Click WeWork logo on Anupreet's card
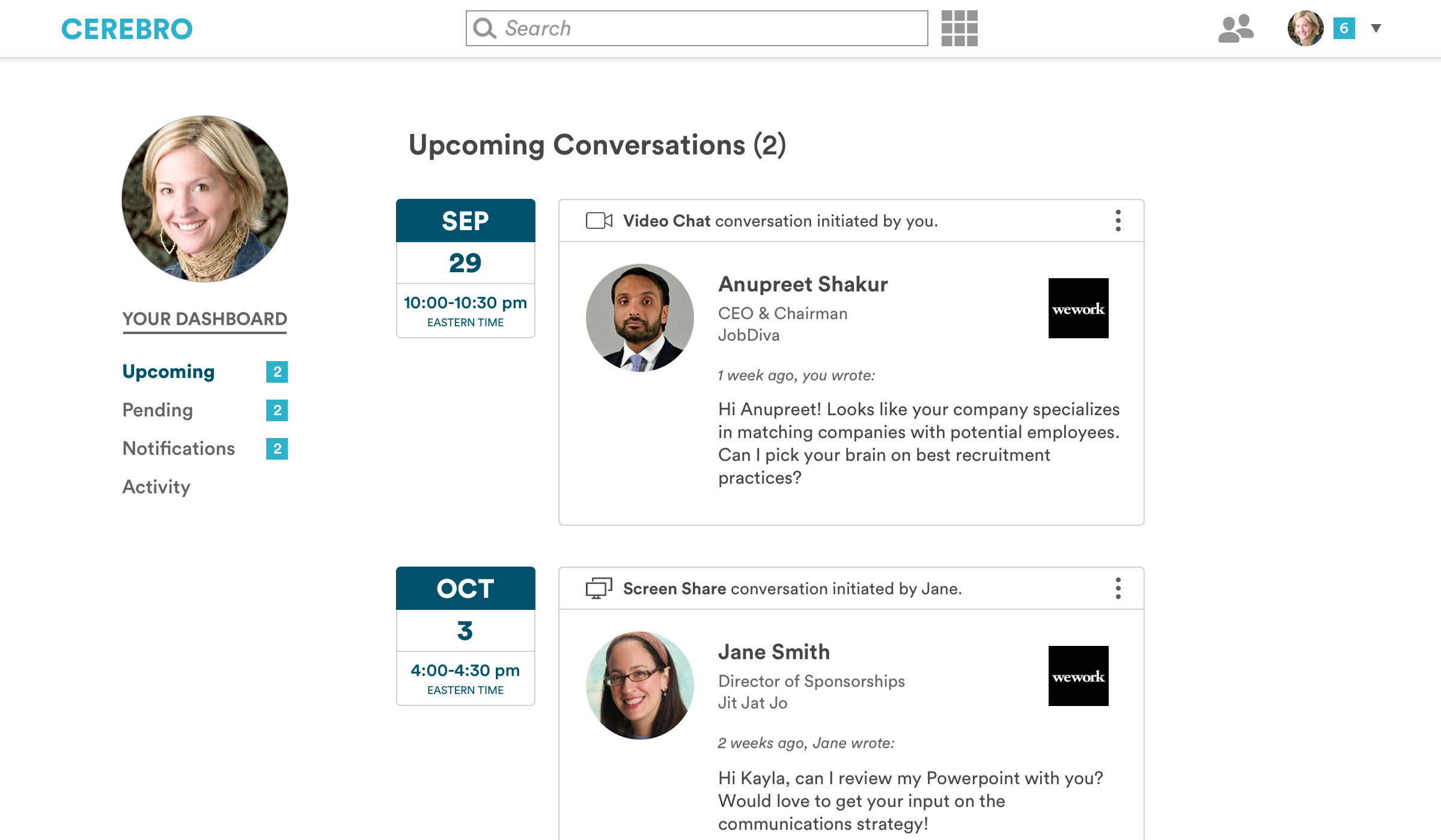This screenshot has height=840, width=1441. [1078, 308]
